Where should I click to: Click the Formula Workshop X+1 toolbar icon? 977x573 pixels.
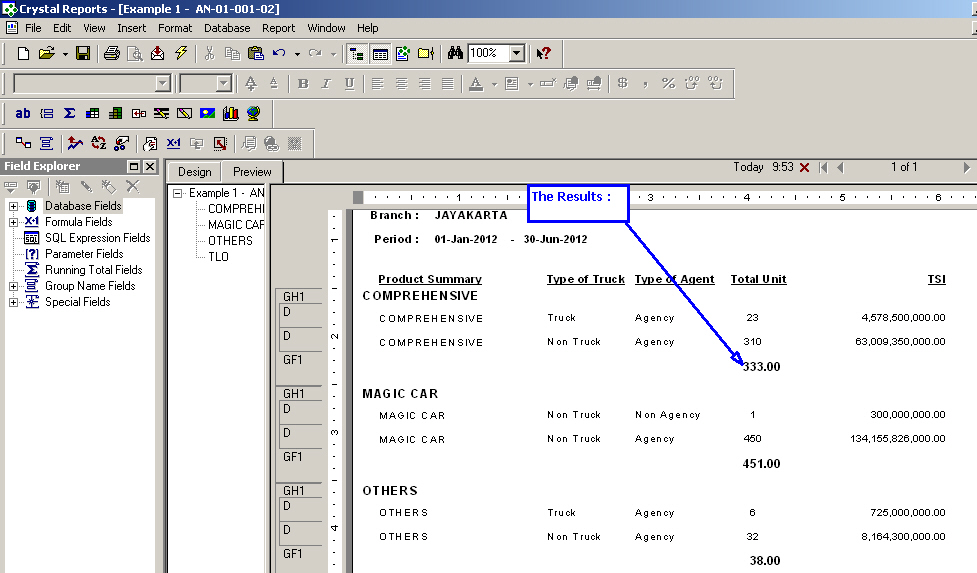pos(173,143)
